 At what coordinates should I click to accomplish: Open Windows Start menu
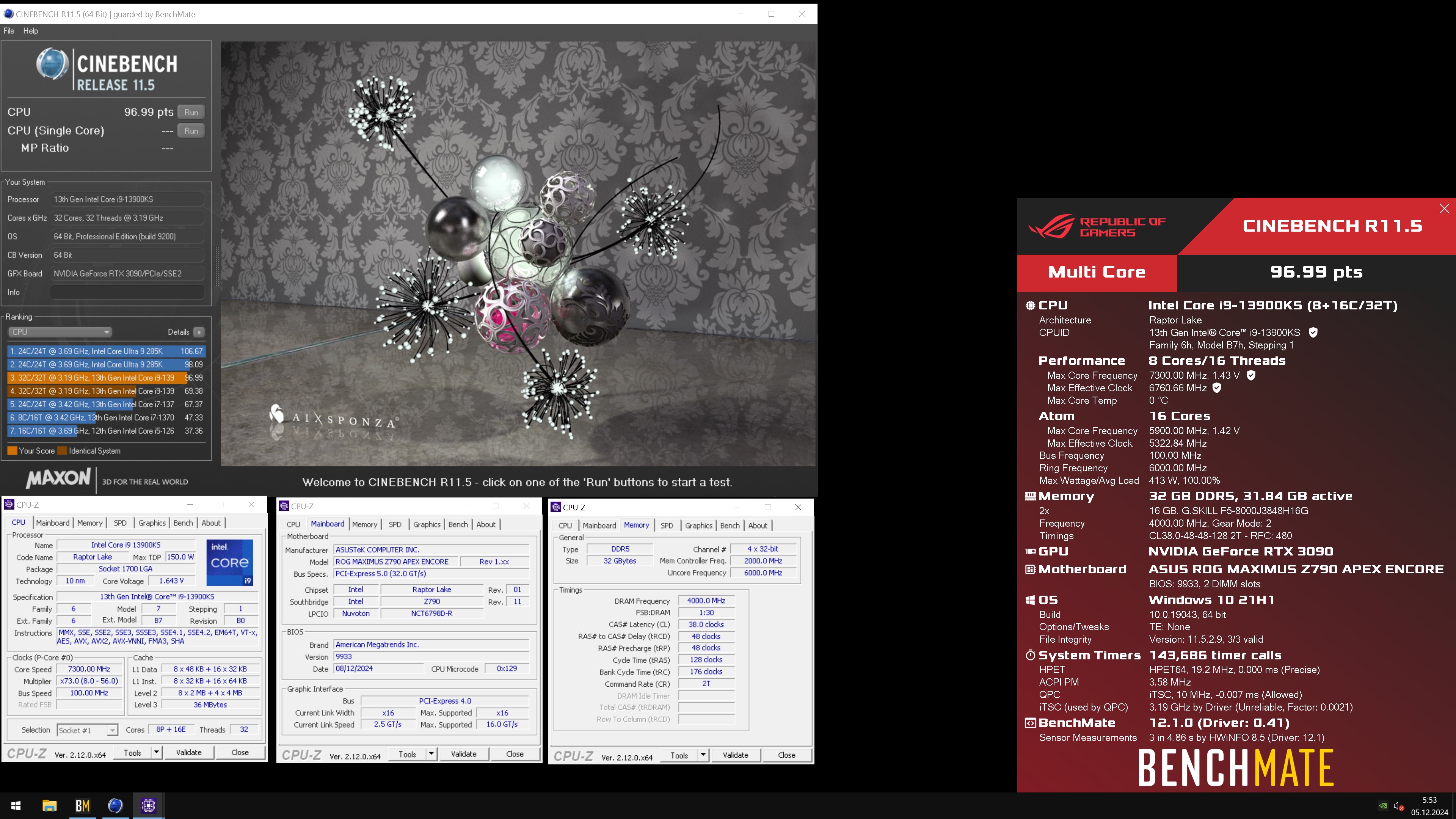16,805
